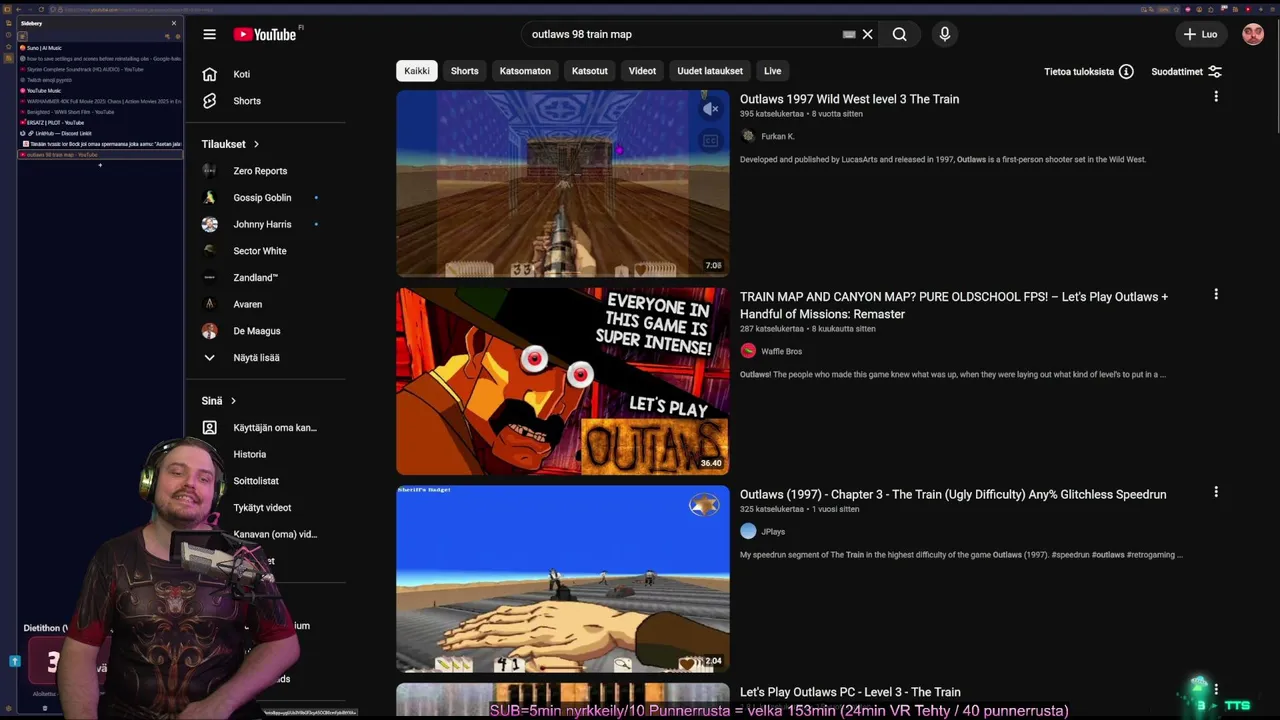
Task: Open Historia in the sidebar
Action: (250, 454)
